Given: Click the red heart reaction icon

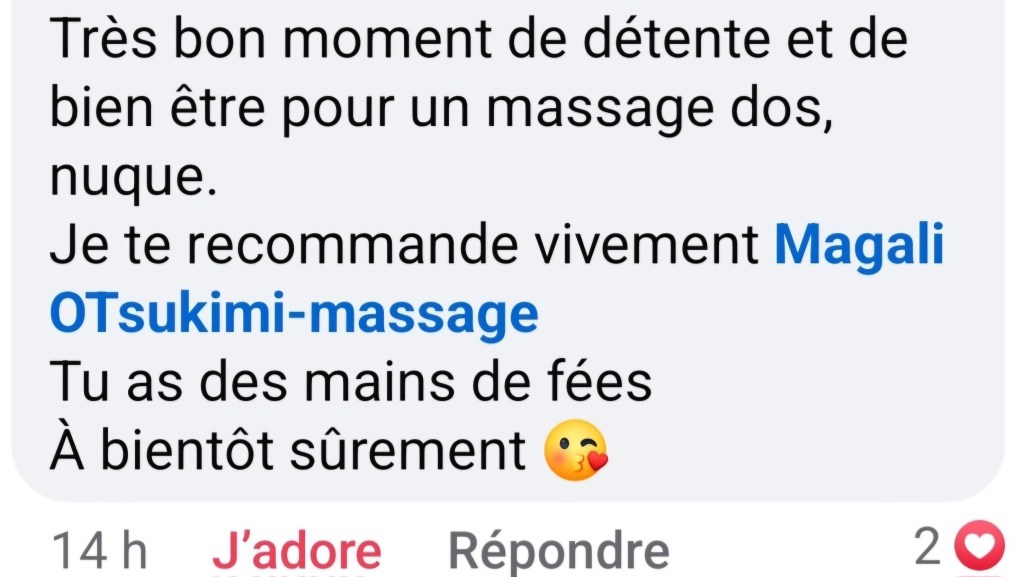Looking at the screenshot, I should pos(979,546).
